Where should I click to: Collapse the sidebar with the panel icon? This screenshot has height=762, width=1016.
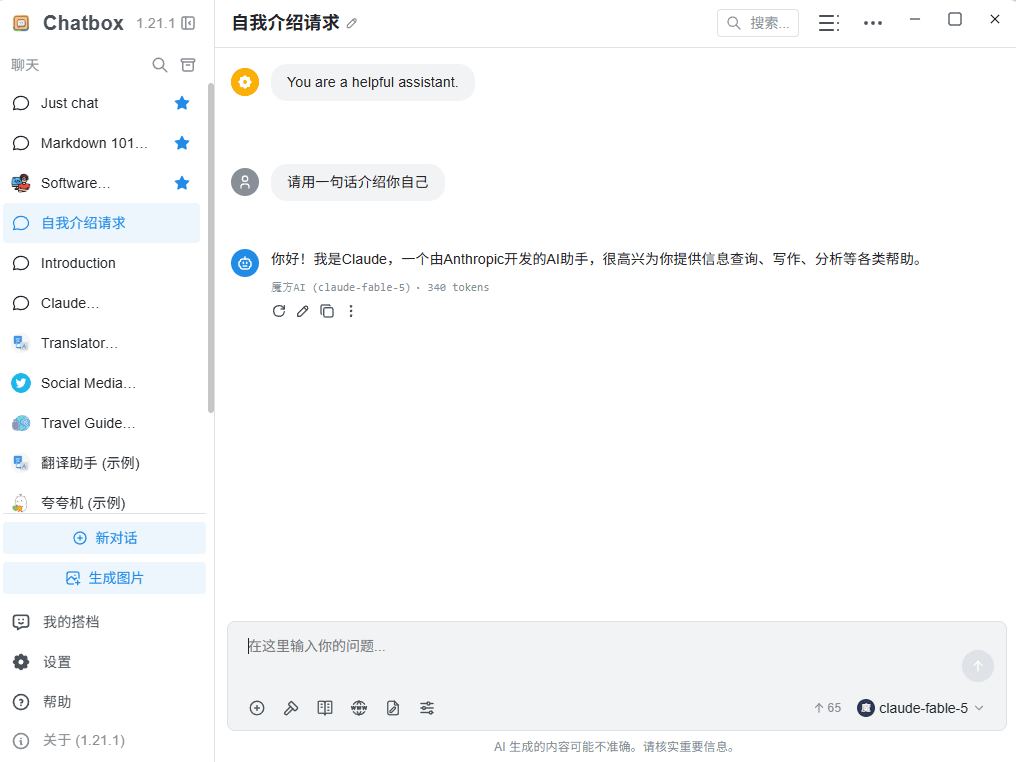[x=188, y=23]
